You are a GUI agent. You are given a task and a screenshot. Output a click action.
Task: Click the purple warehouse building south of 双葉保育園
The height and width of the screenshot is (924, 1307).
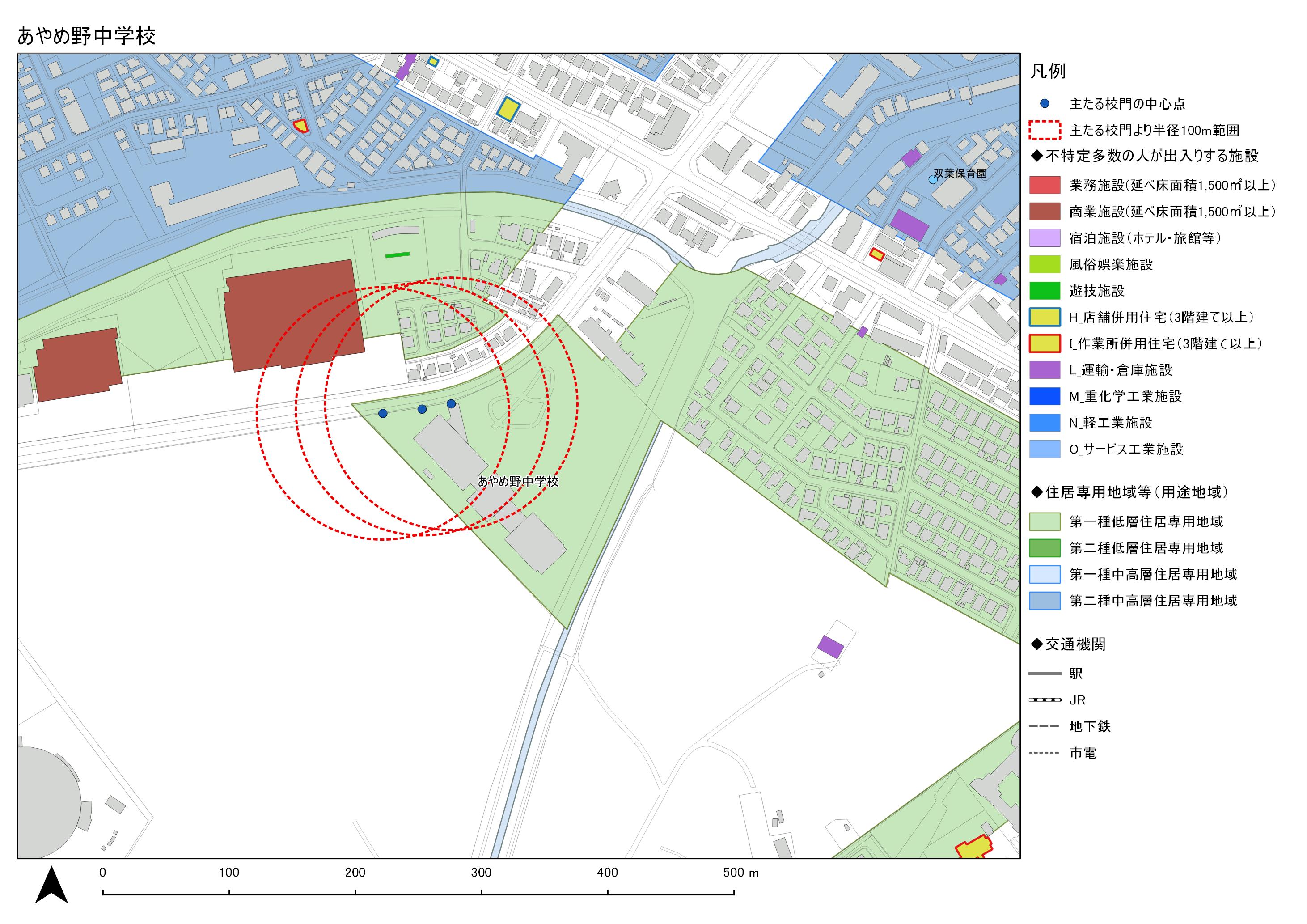click(909, 225)
